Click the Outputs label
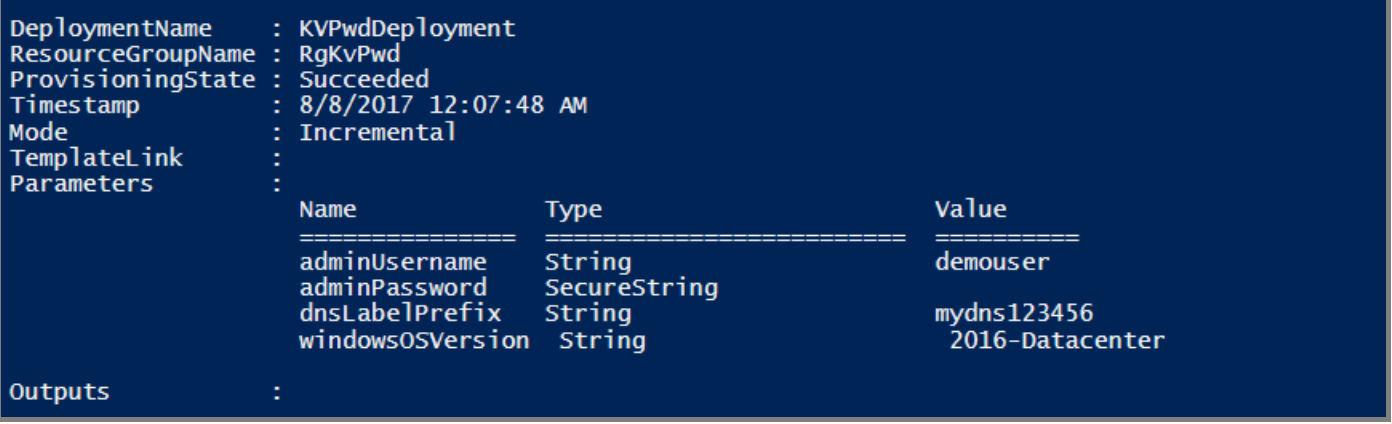This screenshot has width=1392, height=424. pyautogui.click(x=59, y=392)
